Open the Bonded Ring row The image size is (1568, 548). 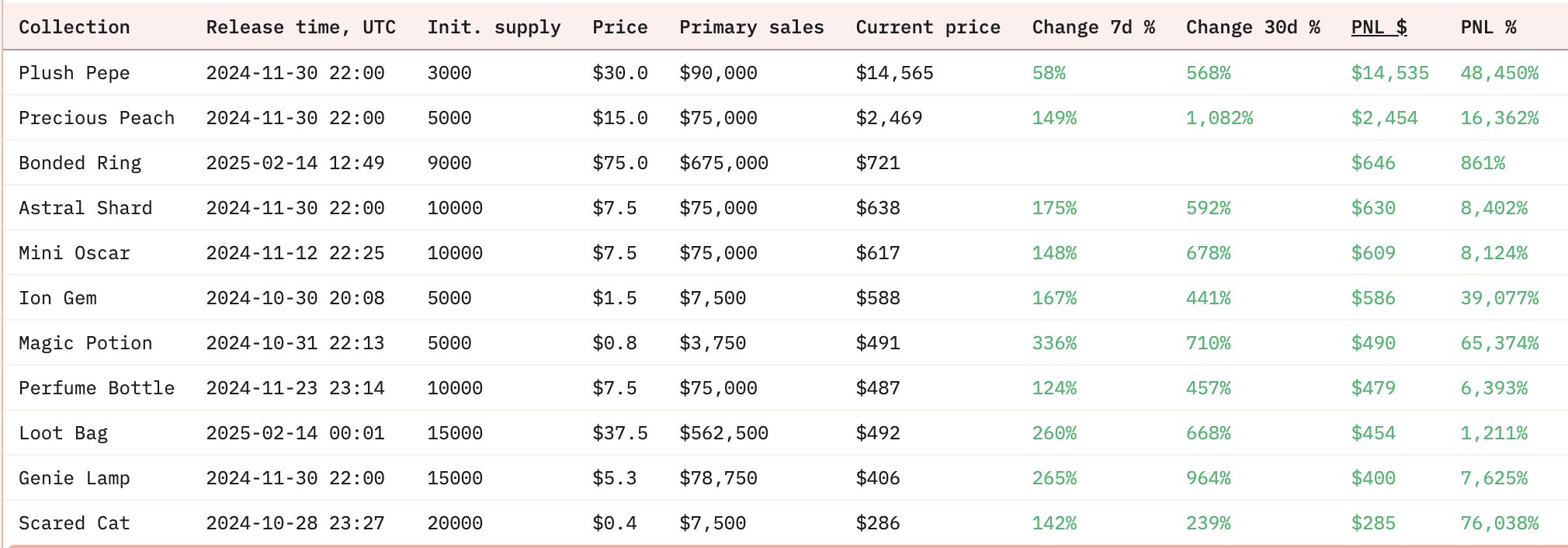tap(785, 163)
